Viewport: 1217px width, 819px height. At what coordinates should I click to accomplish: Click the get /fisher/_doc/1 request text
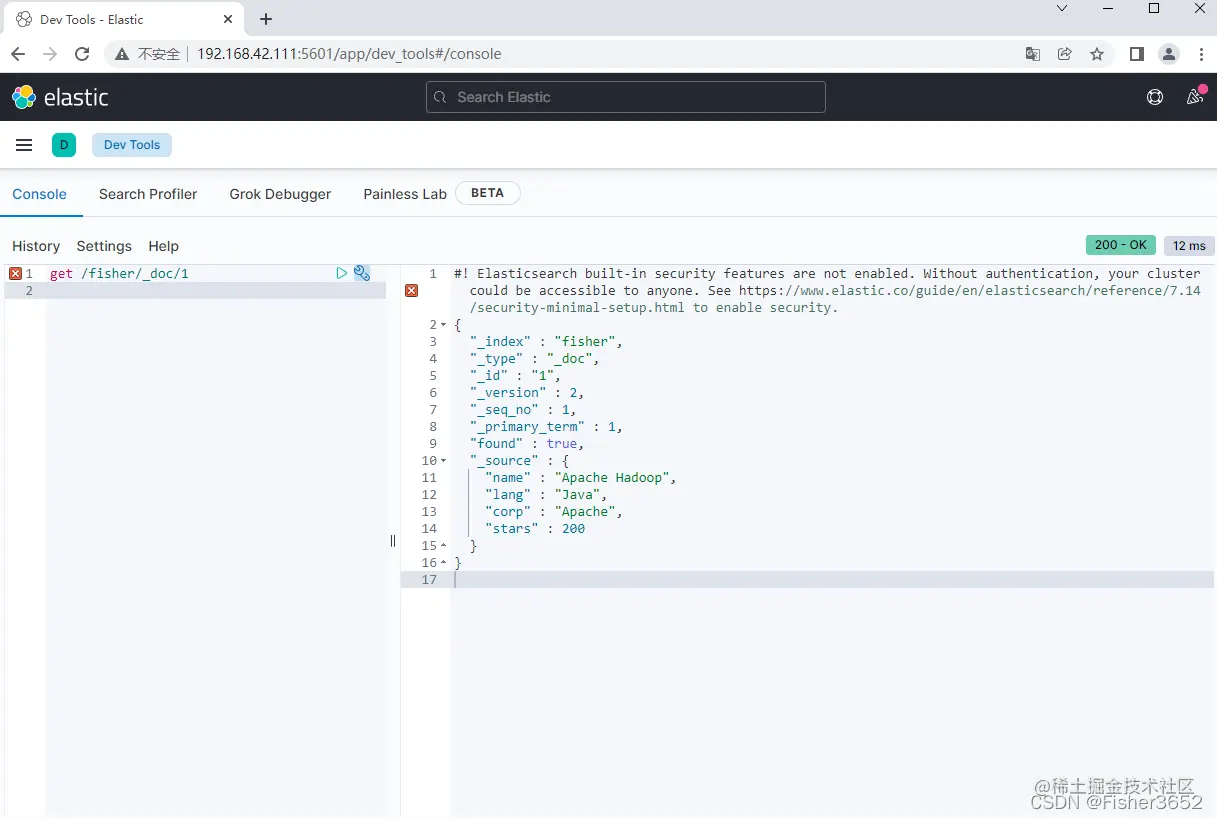119,273
